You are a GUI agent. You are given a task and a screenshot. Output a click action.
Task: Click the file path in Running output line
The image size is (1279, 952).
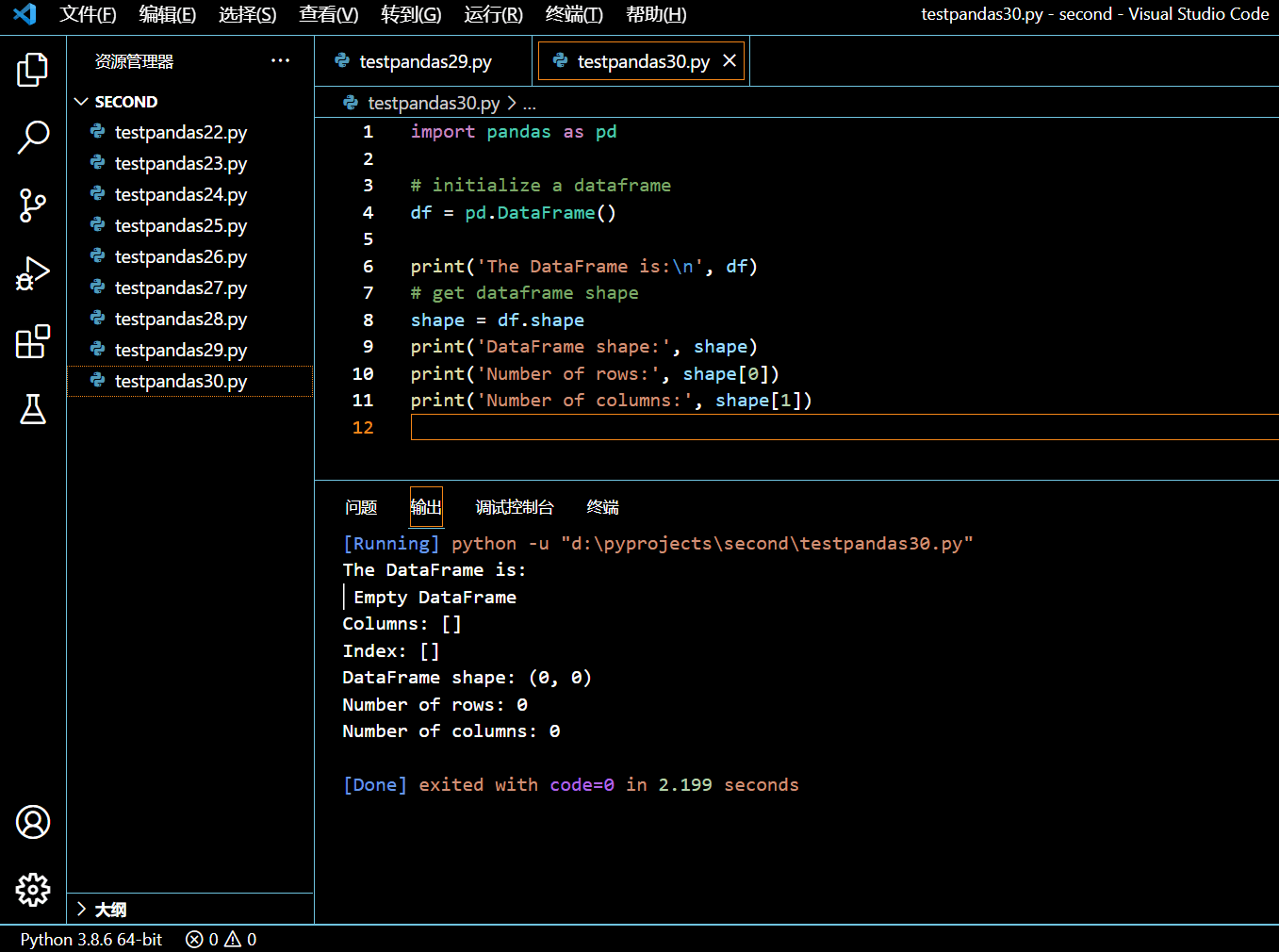tap(766, 544)
